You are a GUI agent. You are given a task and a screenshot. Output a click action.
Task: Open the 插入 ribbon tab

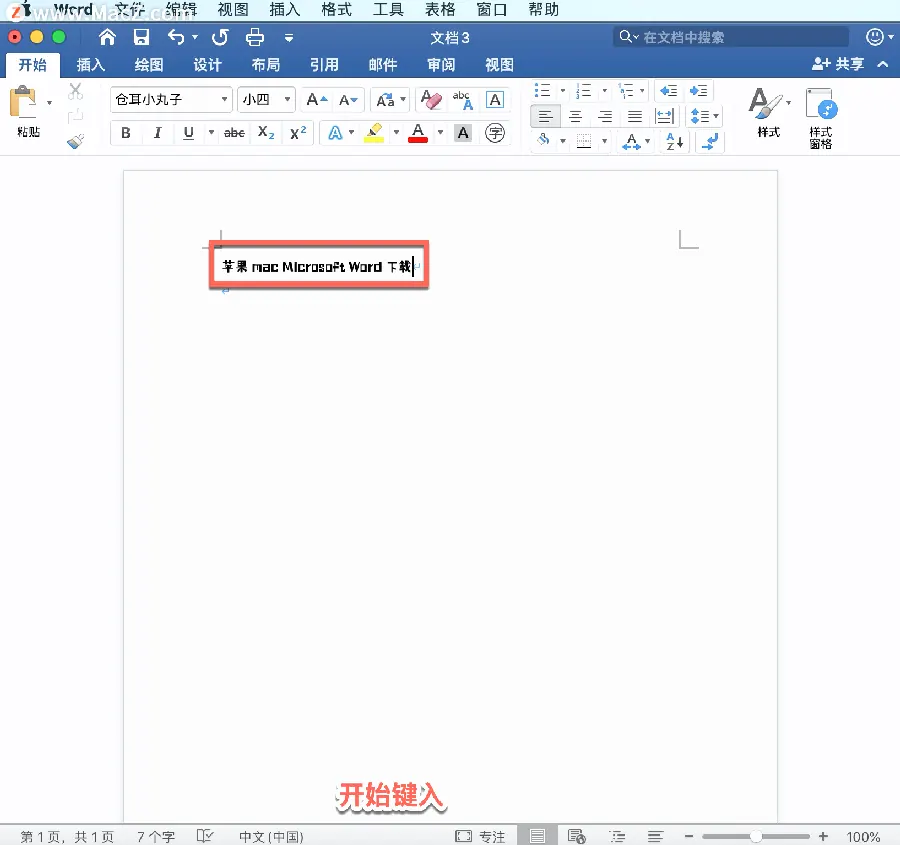(91, 65)
